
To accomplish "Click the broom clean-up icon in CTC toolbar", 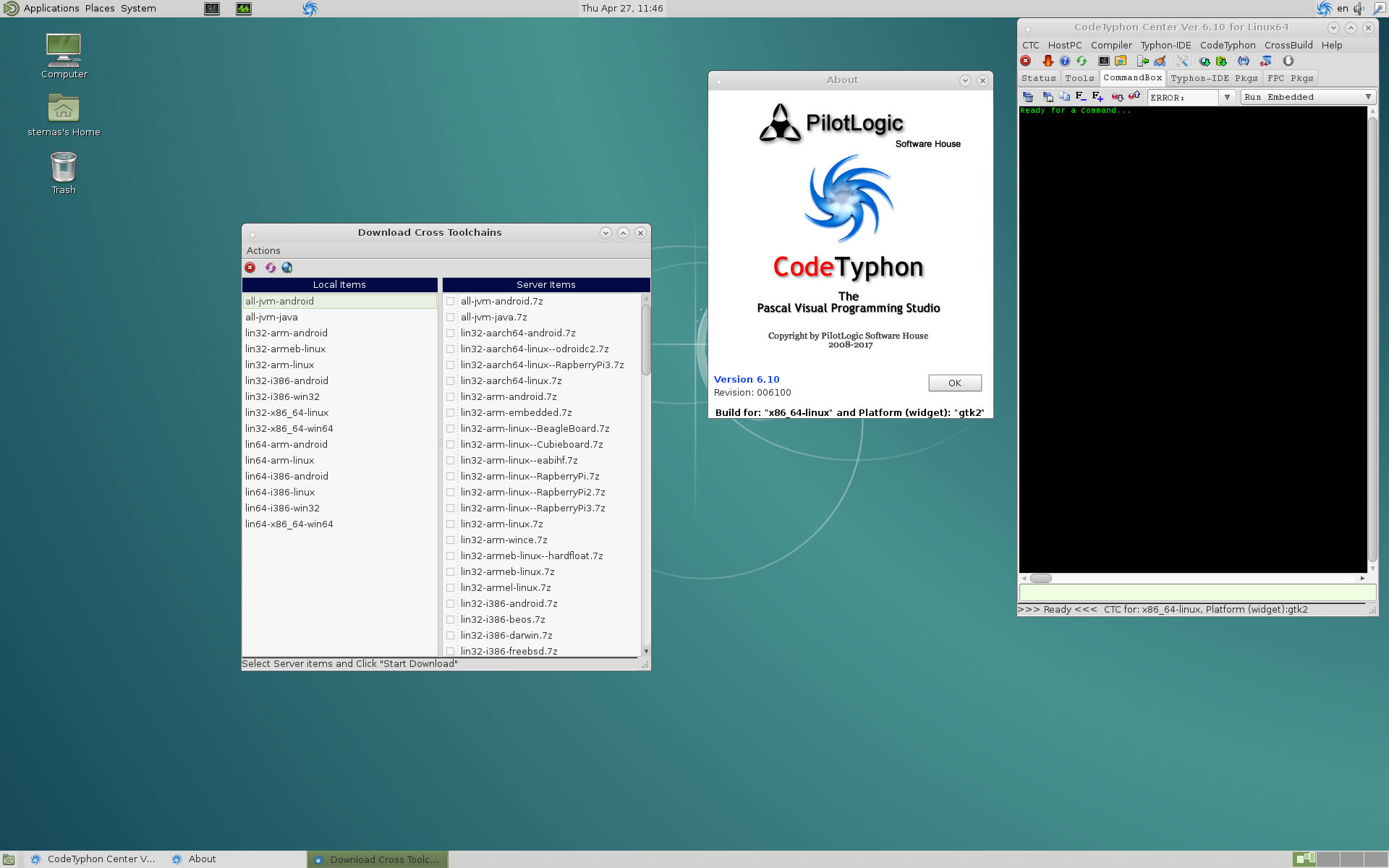I will pos(1160,61).
